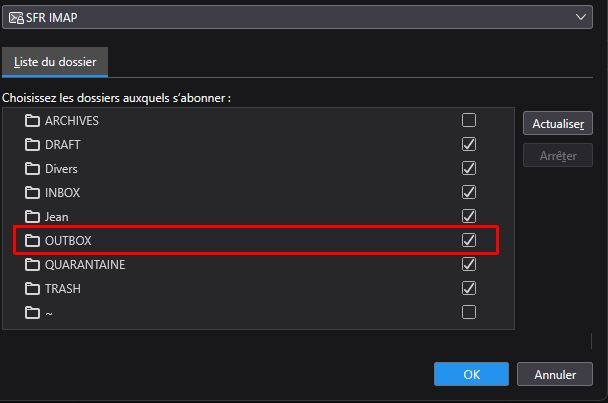Click the Jean folder icon
The width and height of the screenshot is (608, 403).
32,217
